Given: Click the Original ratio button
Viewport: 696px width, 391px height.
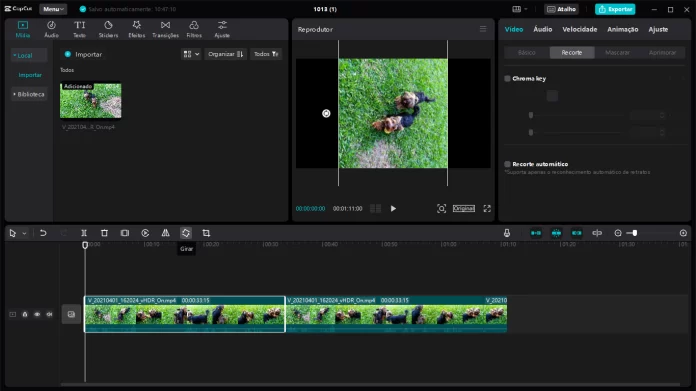Looking at the screenshot, I should point(464,209).
